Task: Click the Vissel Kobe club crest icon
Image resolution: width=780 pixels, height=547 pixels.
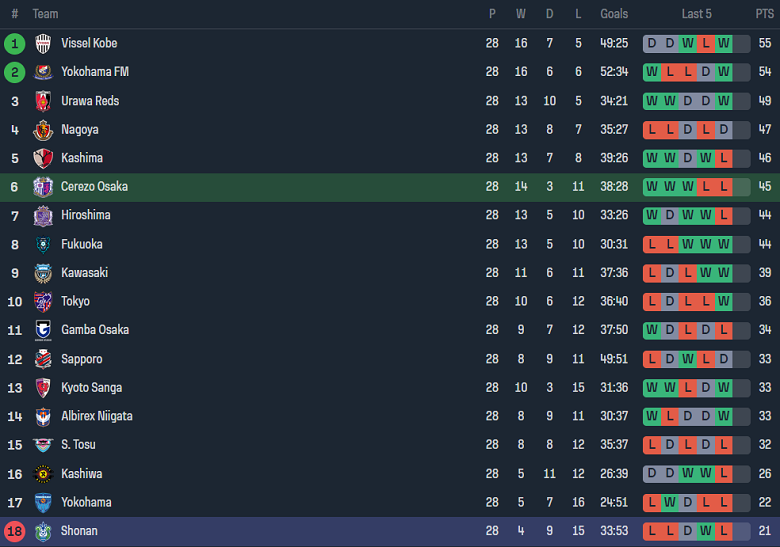Action: pyautogui.click(x=43, y=43)
